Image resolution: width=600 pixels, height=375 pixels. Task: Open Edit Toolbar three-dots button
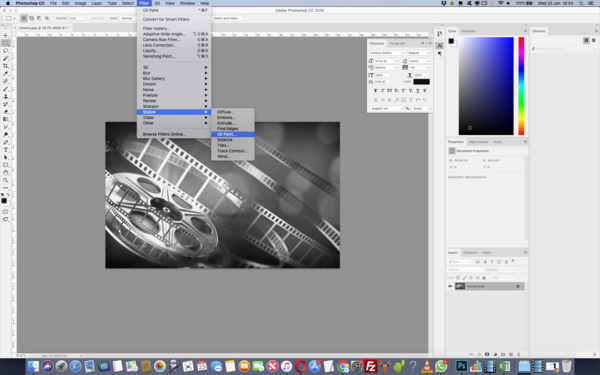coord(6,188)
